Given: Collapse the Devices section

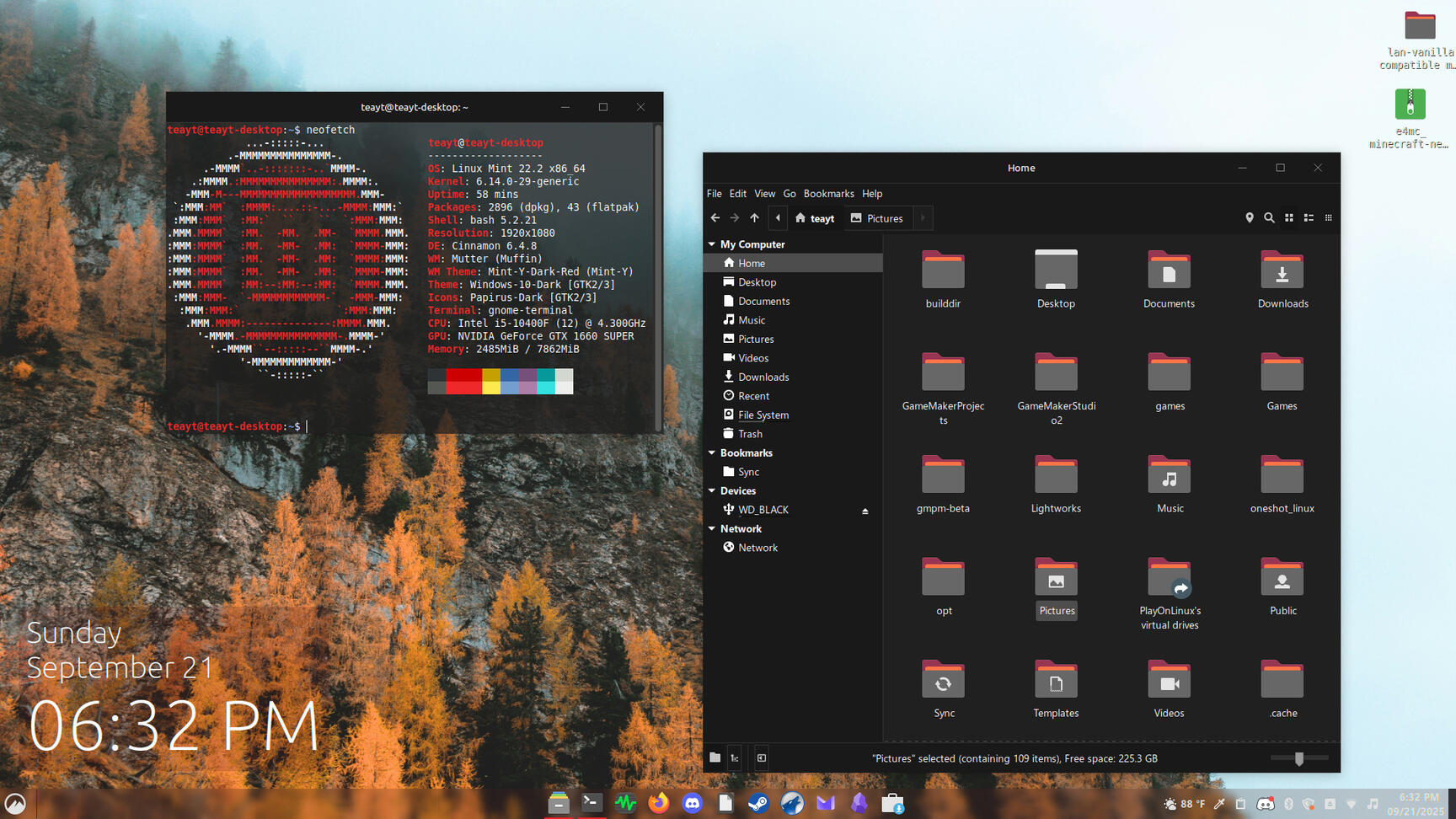Looking at the screenshot, I should tap(712, 491).
